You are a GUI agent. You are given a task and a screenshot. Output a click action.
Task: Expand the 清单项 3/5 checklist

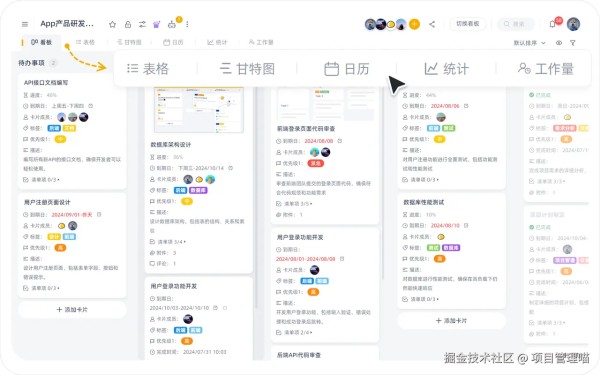(x=294, y=204)
